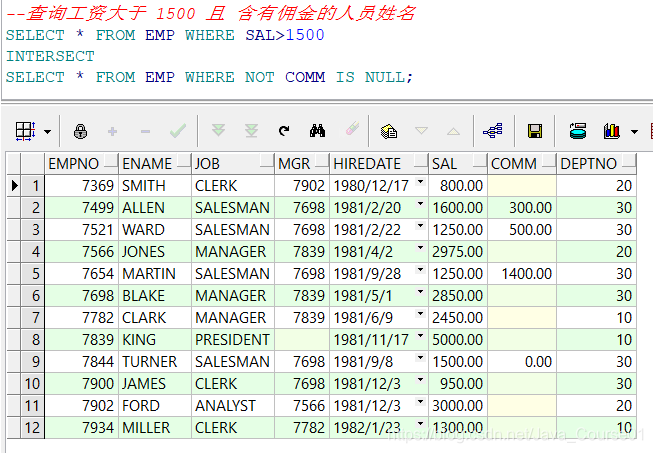Viewport: 653px width, 453px height.
Task: Click the next record up triangle icon
Action: [454, 132]
